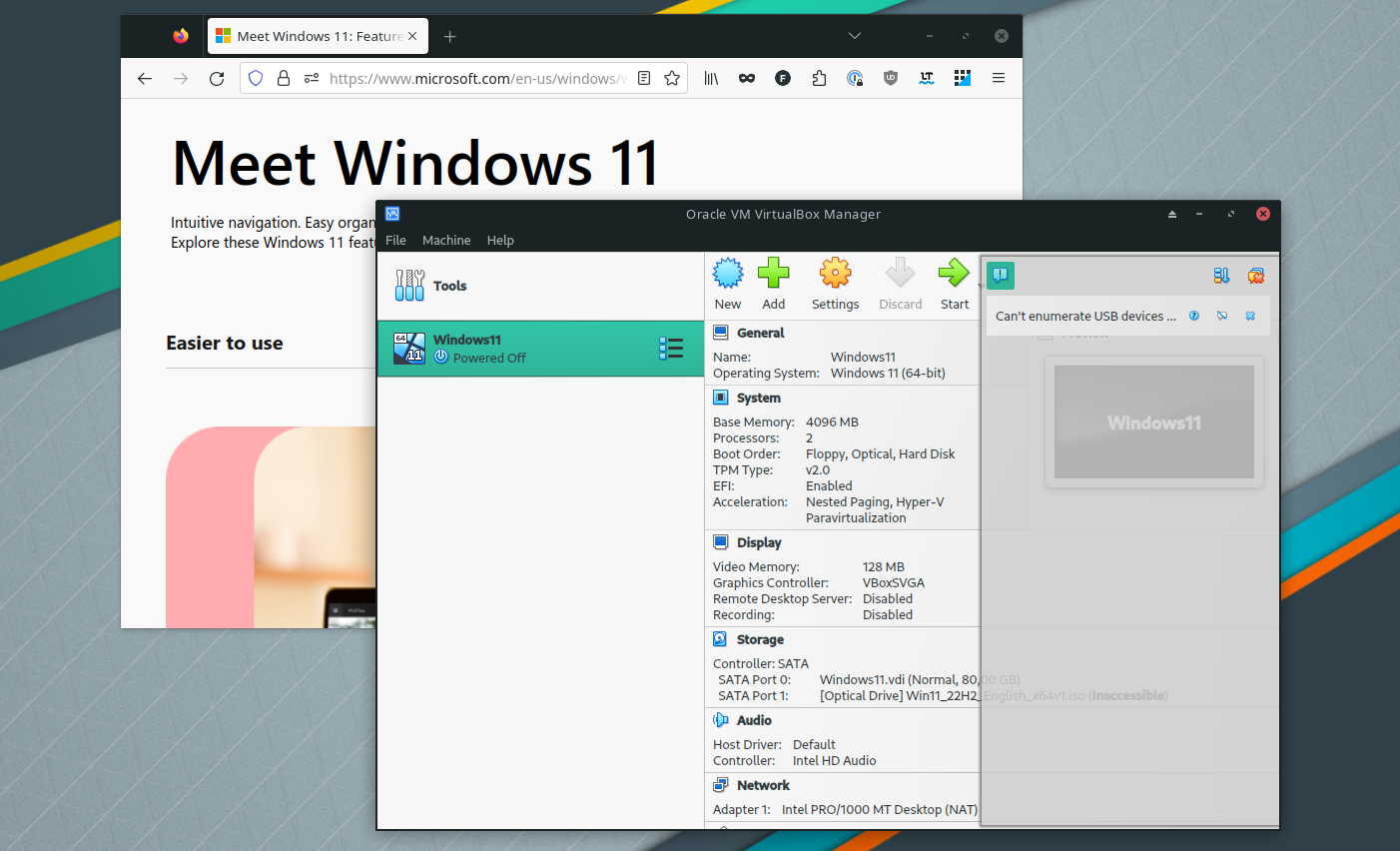Start the VM with green arrow

coord(954,273)
